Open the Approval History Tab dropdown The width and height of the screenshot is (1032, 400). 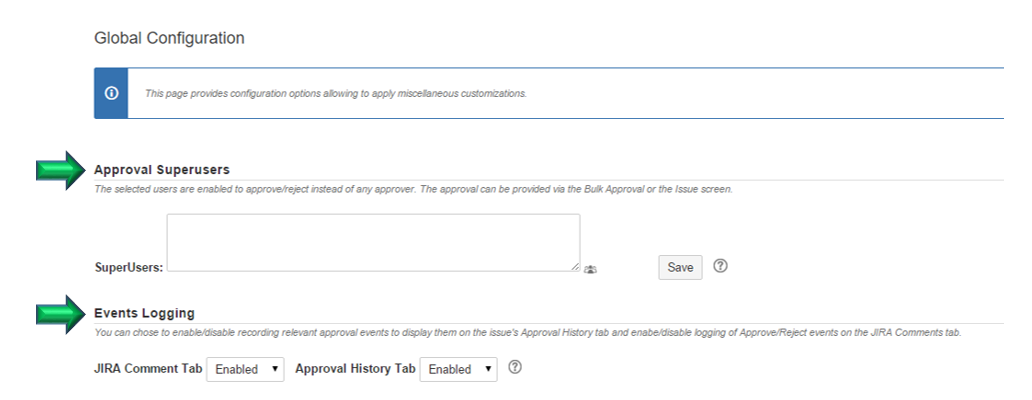click(x=458, y=369)
